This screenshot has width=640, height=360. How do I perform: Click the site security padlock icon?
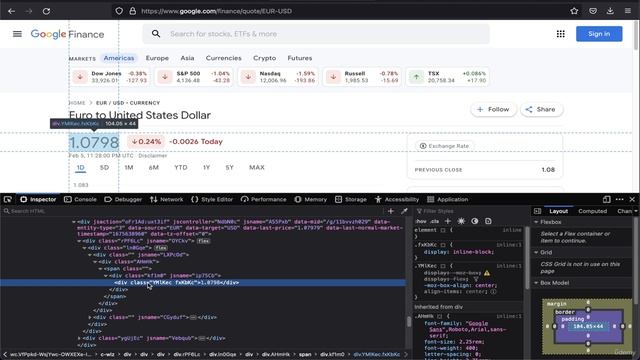tap(133, 11)
